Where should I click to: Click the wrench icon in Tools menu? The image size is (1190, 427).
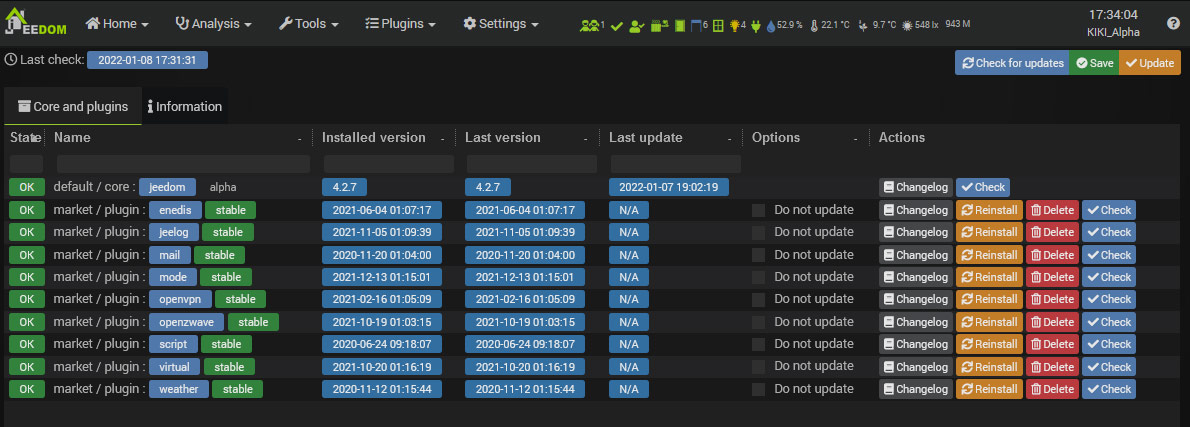285,24
